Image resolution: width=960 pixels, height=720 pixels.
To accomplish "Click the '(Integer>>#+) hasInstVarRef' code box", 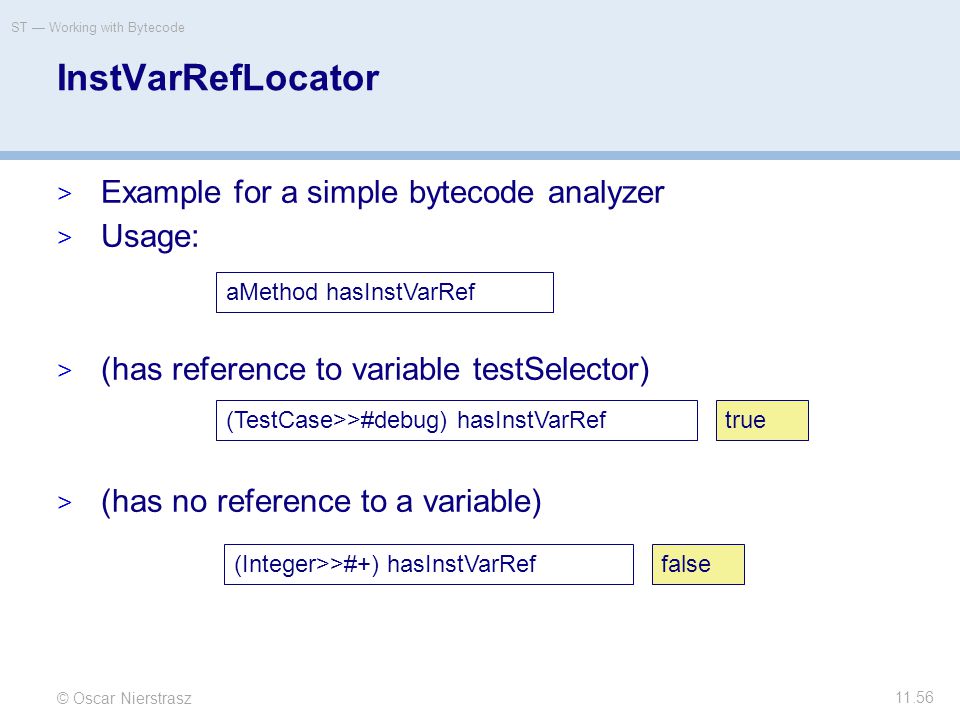I will 429,564.
